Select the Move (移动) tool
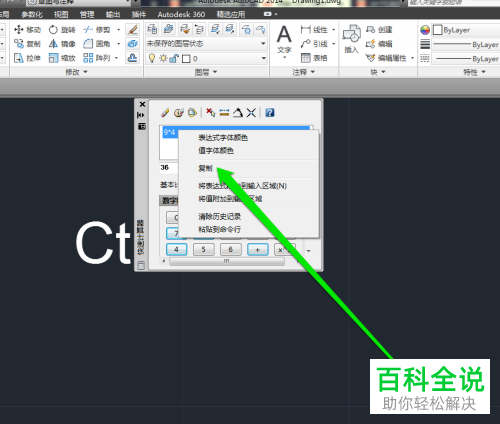The image size is (500, 424). pyautogui.click(x=27, y=30)
